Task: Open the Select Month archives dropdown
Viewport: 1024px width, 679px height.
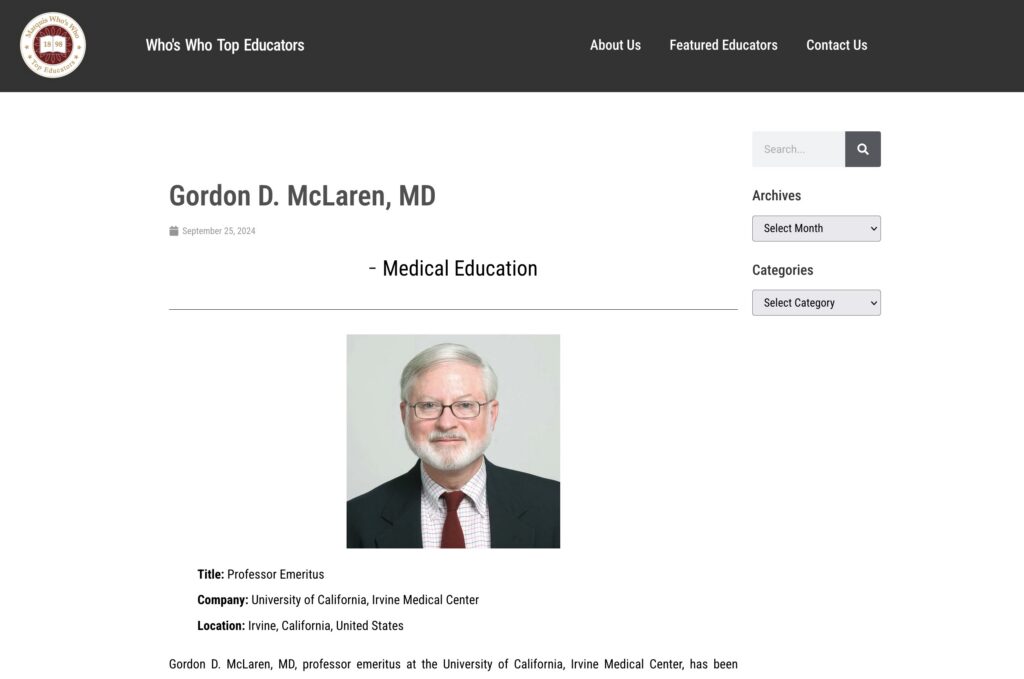Action: [x=816, y=229]
